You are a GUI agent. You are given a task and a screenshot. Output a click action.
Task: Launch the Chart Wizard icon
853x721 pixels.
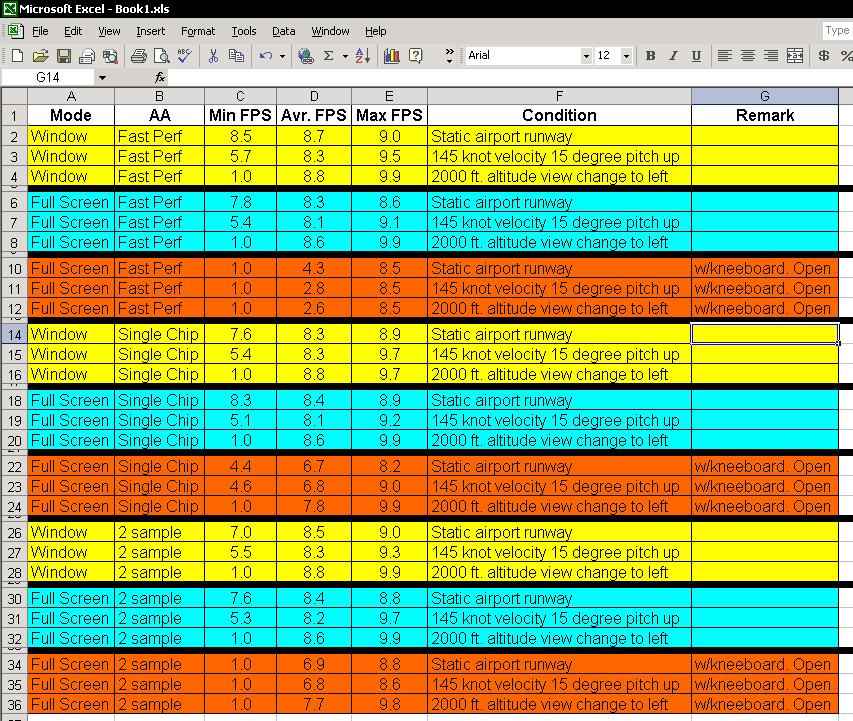point(392,56)
